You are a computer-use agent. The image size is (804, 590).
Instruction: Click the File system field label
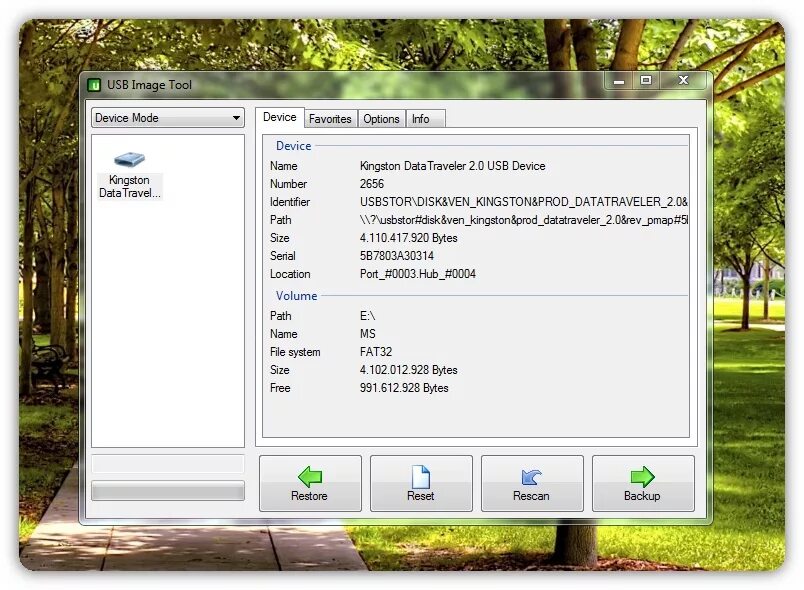[295, 352]
